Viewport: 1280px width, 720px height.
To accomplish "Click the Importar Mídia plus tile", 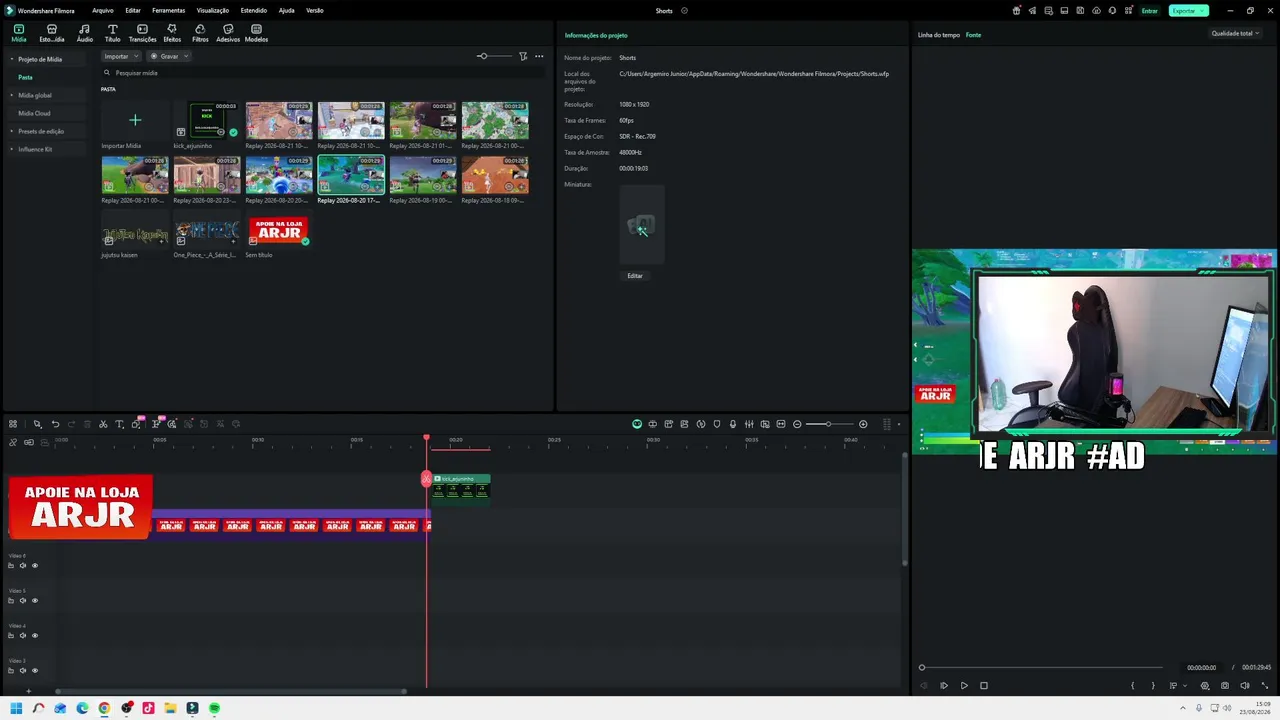I will coord(135,120).
